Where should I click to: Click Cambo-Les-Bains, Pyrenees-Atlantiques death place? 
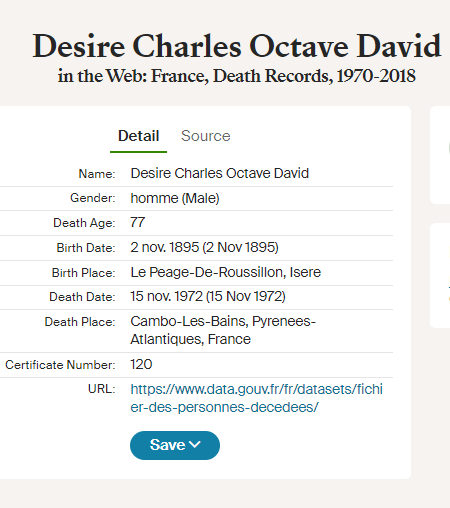223,330
